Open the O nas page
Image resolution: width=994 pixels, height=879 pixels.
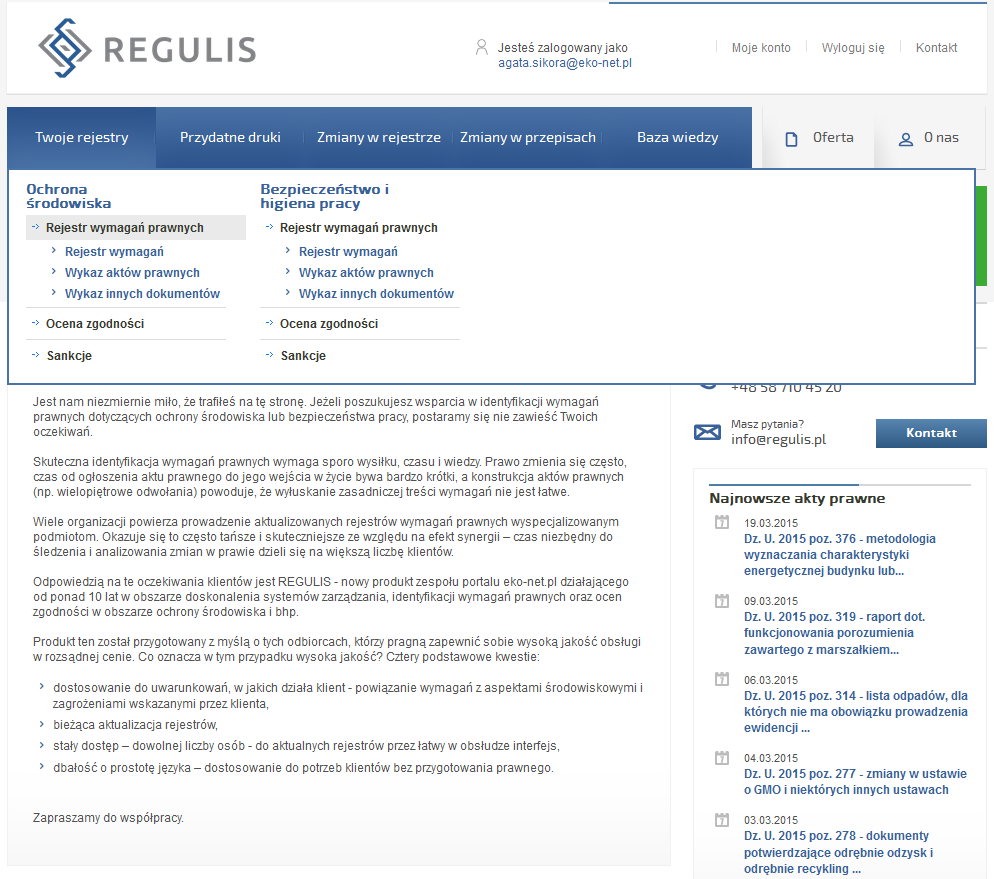coord(929,138)
